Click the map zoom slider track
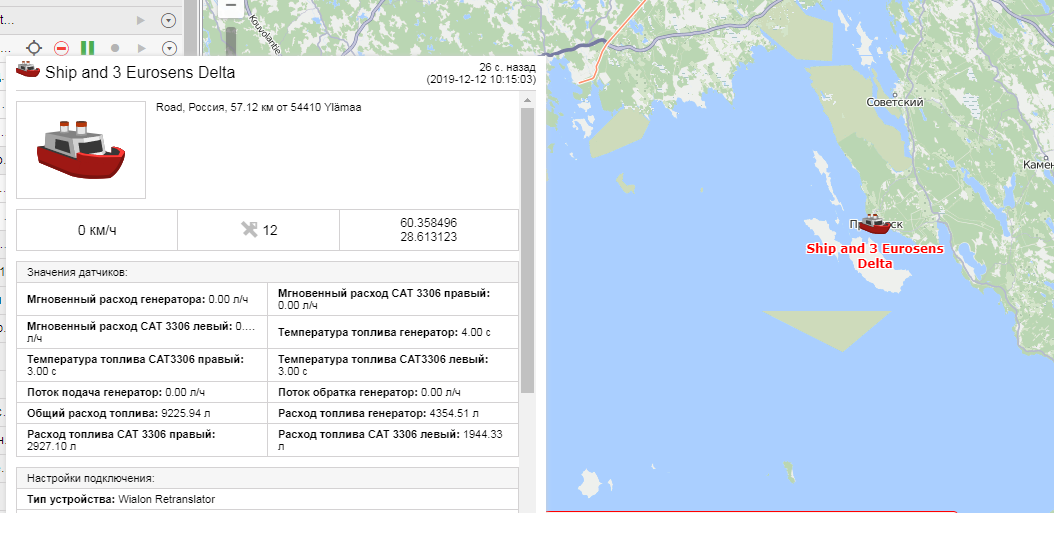The height and width of the screenshot is (536, 1054). pyautogui.click(x=231, y=40)
